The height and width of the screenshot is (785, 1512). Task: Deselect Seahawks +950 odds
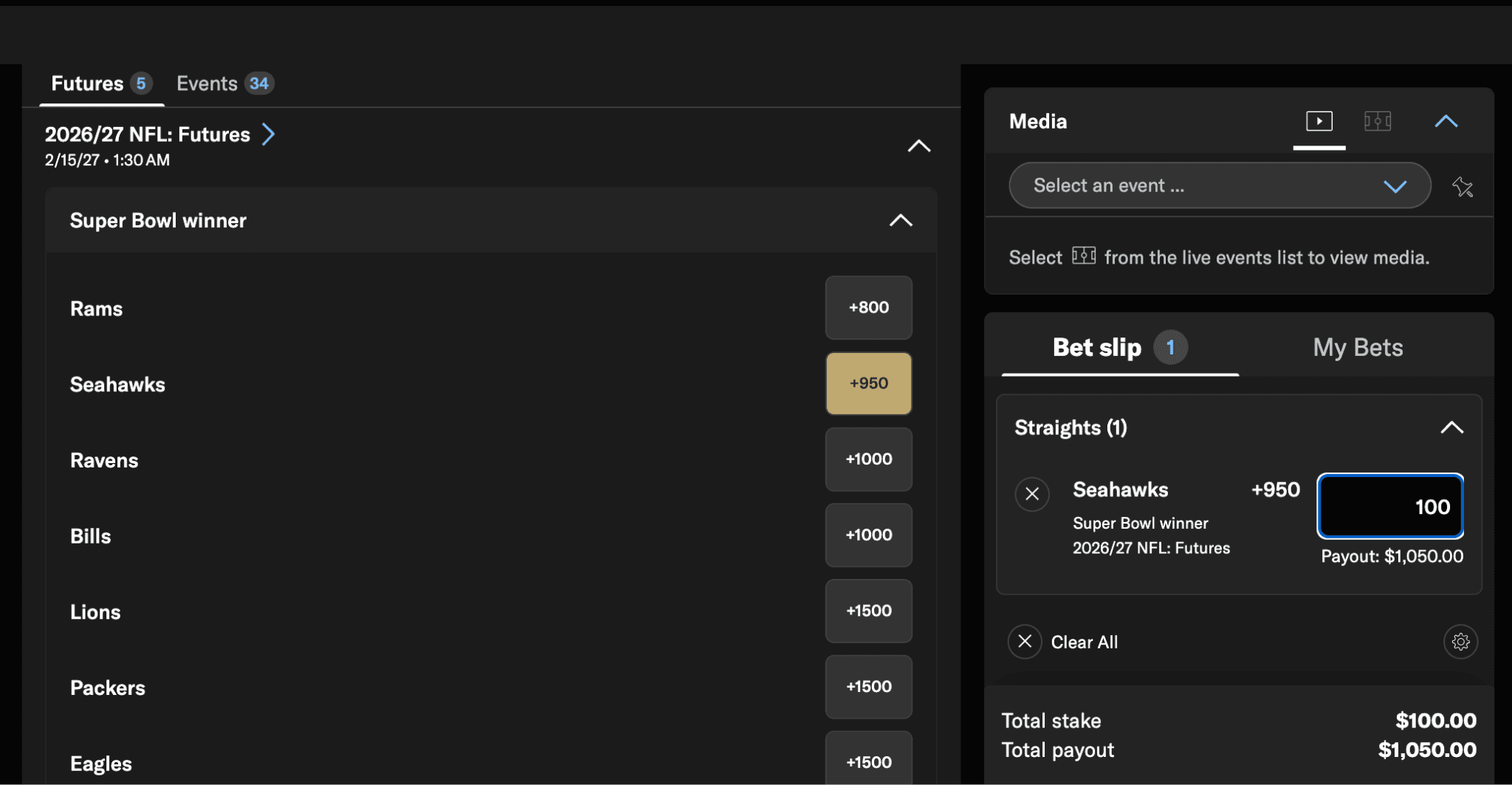tap(868, 383)
